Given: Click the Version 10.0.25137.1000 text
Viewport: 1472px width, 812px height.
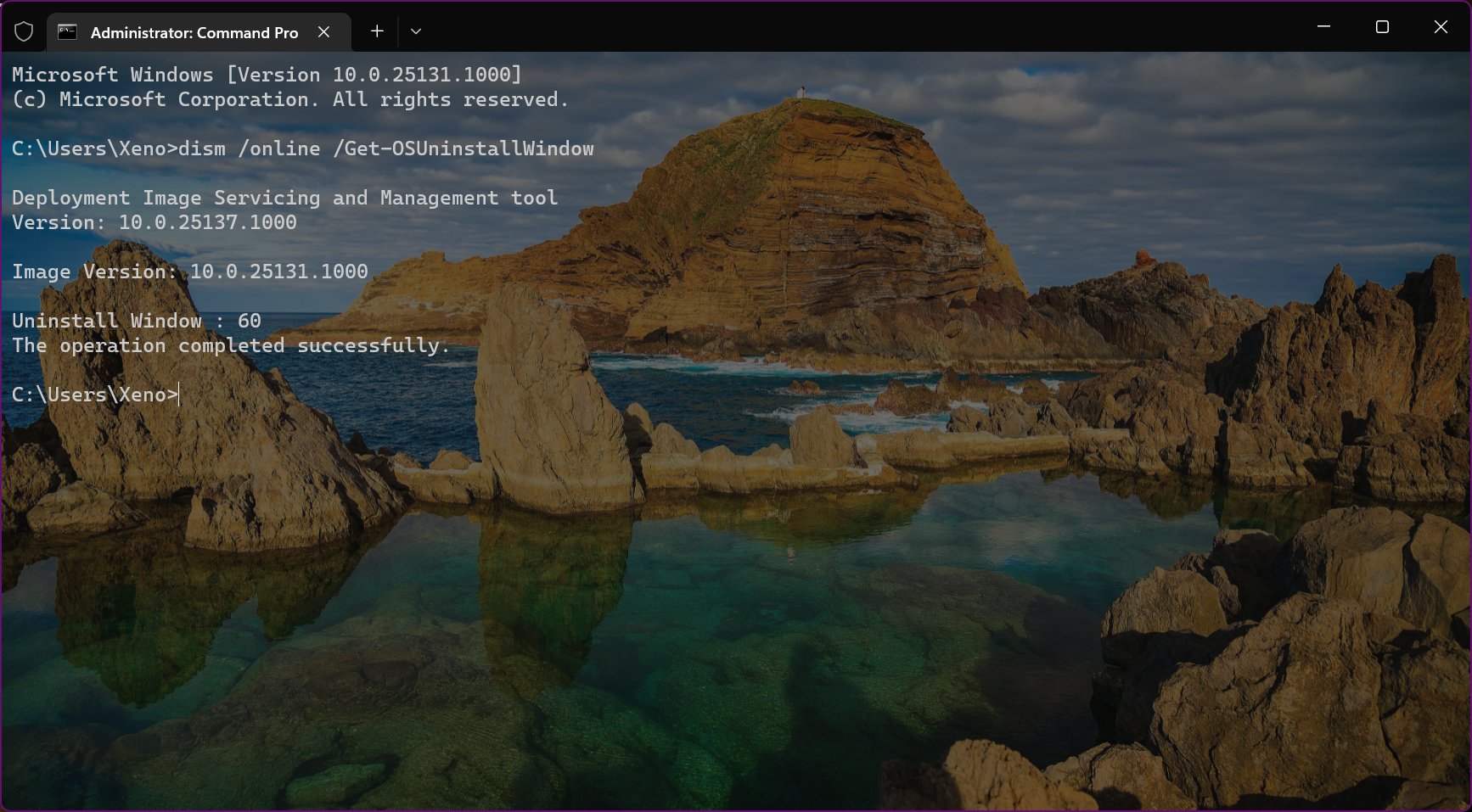Looking at the screenshot, I should point(155,222).
